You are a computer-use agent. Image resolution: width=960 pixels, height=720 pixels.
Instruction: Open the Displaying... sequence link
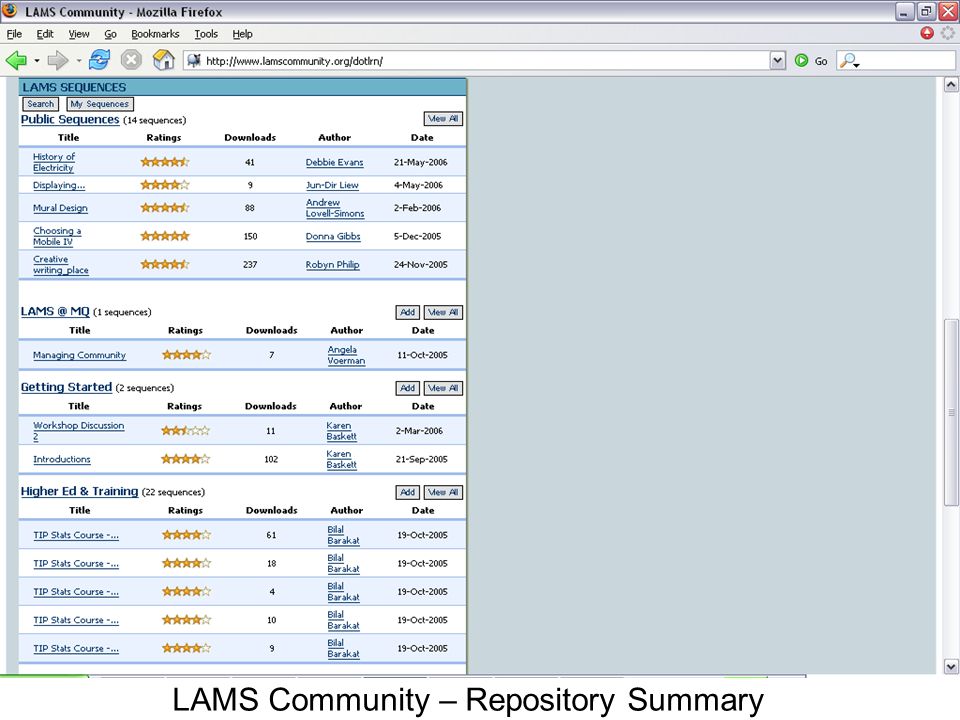[x=59, y=185]
